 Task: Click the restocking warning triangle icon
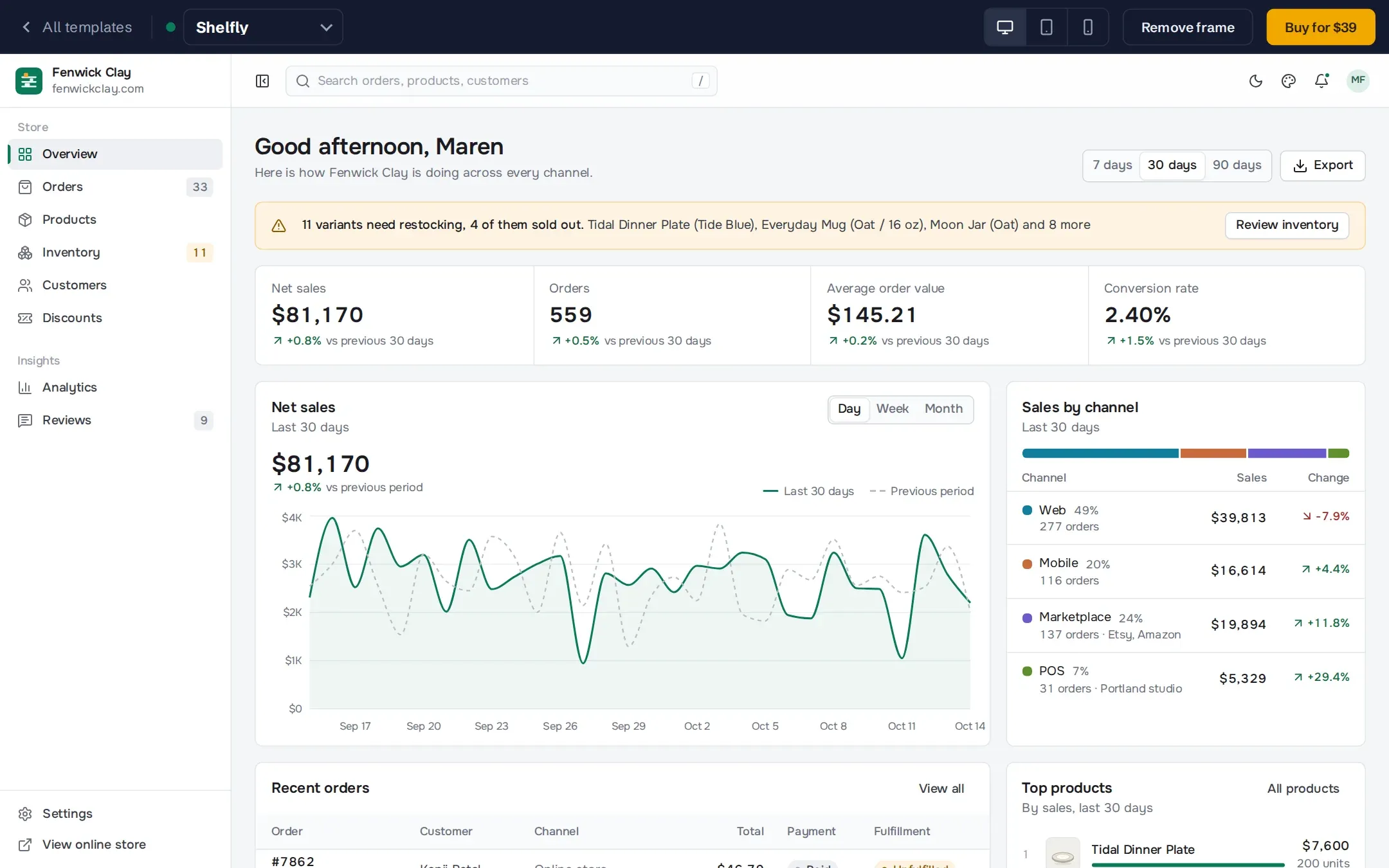(278, 226)
